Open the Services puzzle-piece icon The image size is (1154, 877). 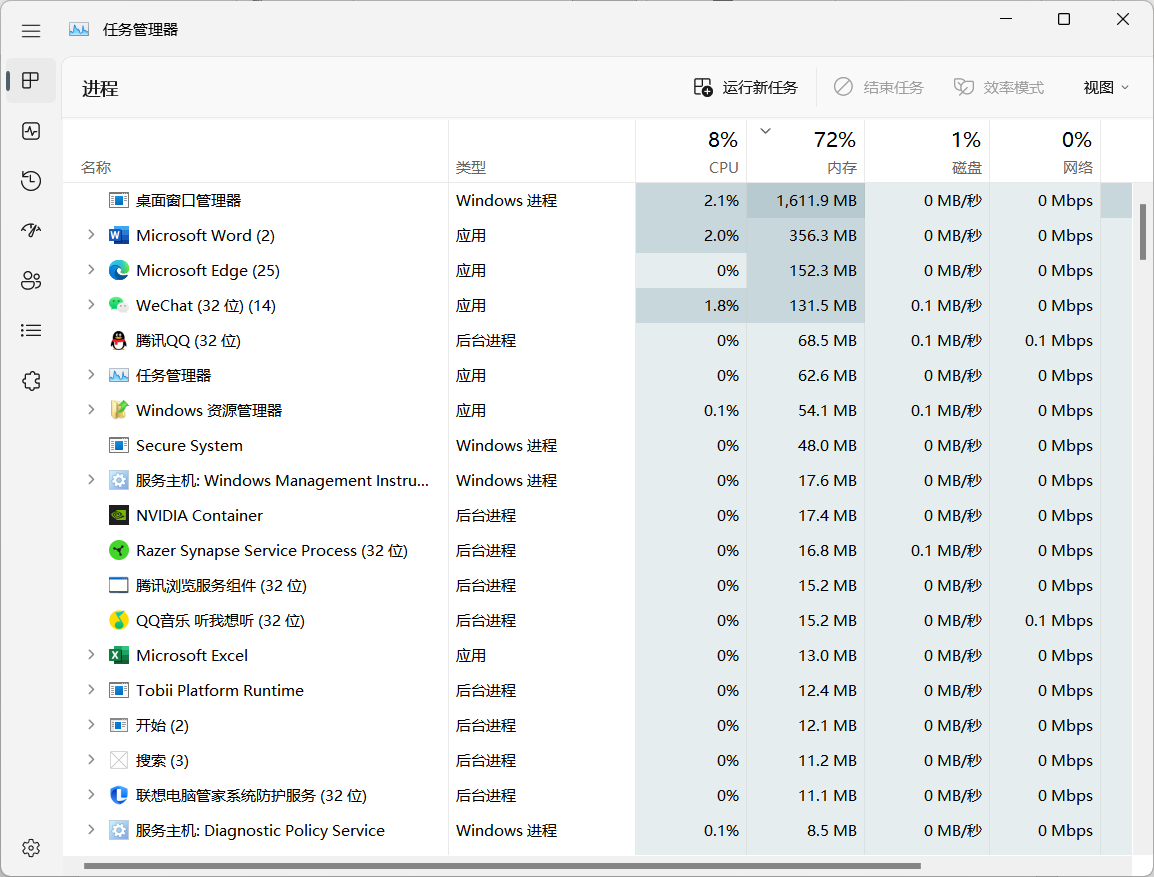31,381
